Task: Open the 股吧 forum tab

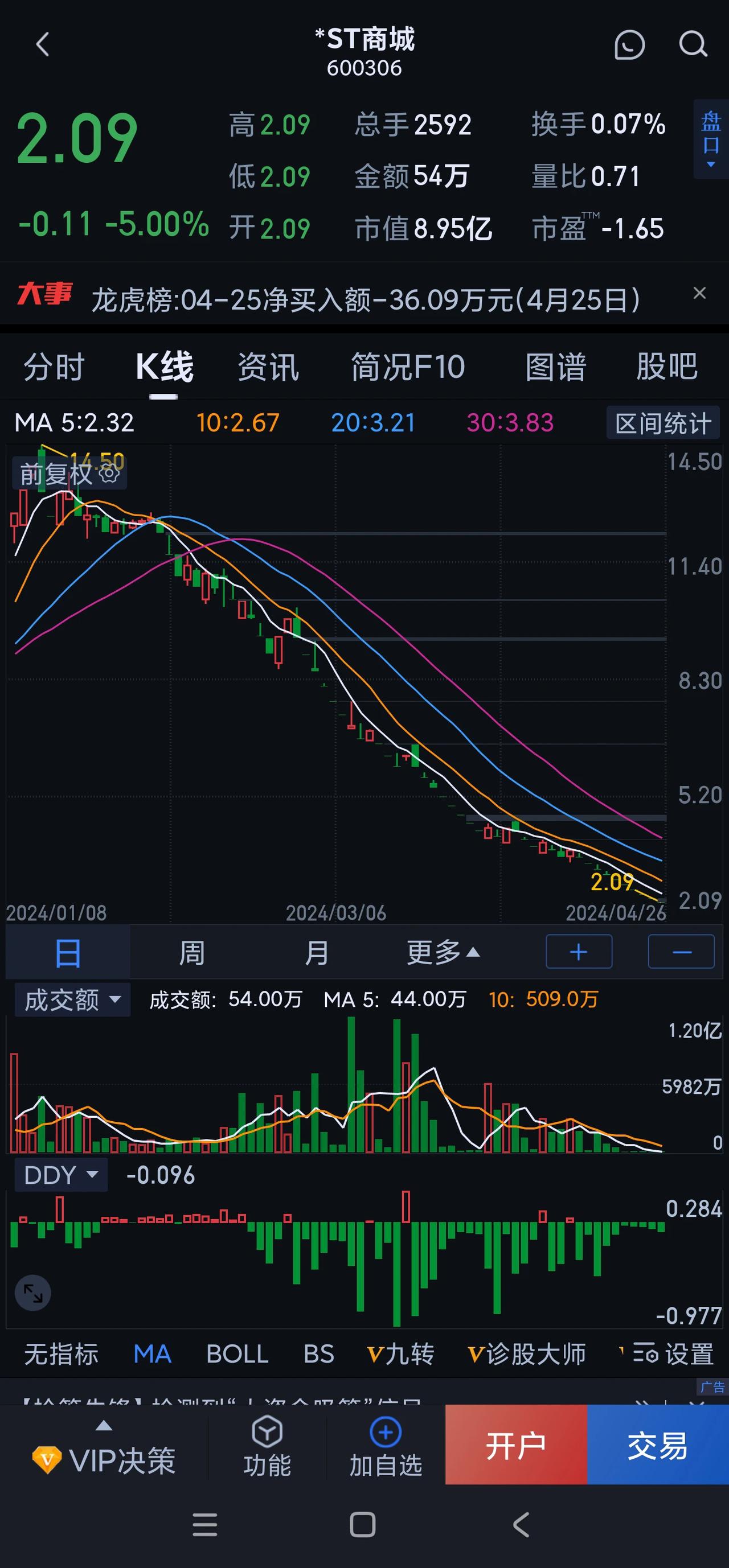Action: tap(667, 367)
